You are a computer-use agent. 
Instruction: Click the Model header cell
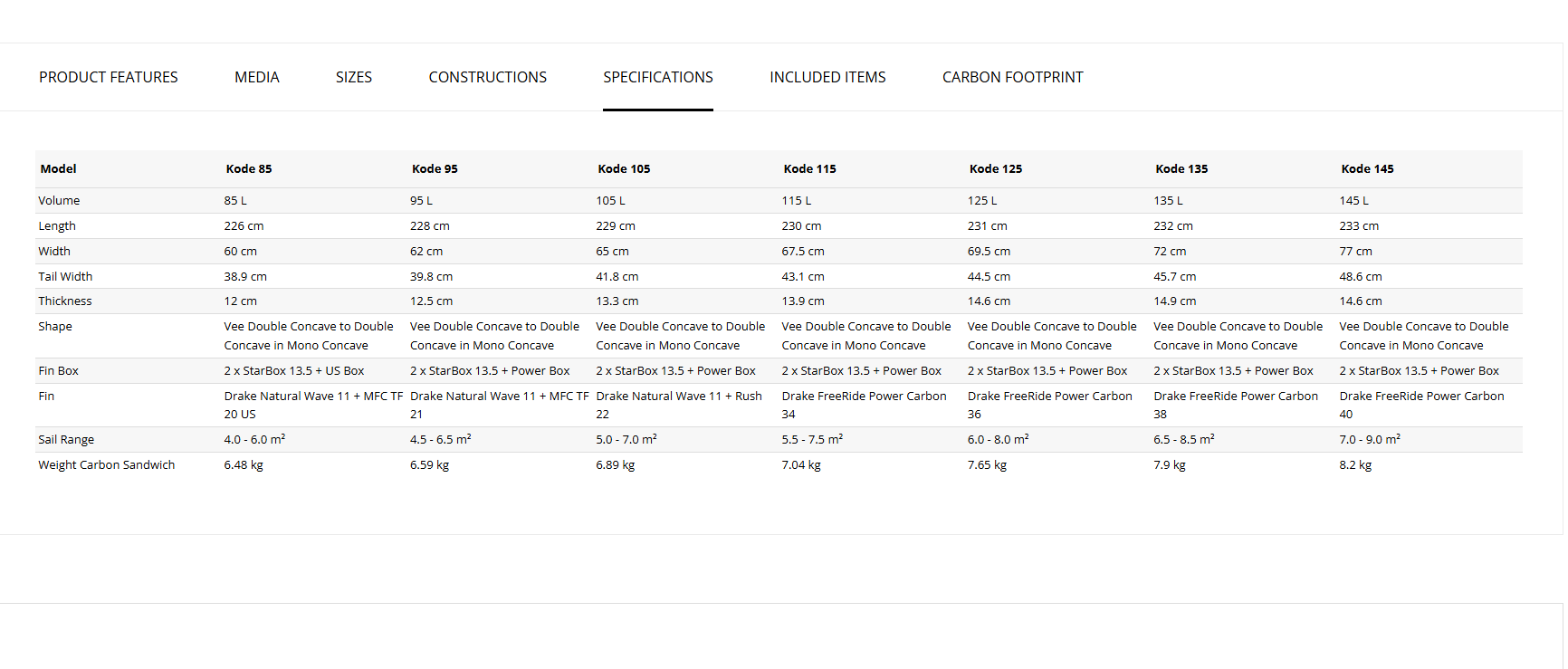click(x=58, y=168)
